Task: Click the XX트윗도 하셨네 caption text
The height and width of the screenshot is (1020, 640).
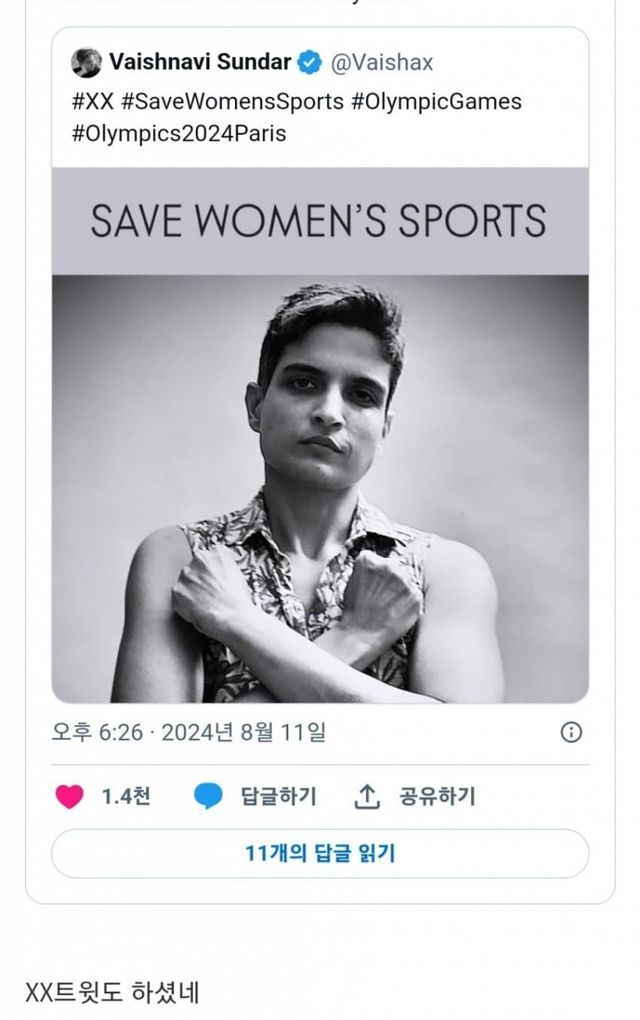Action: point(112,992)
